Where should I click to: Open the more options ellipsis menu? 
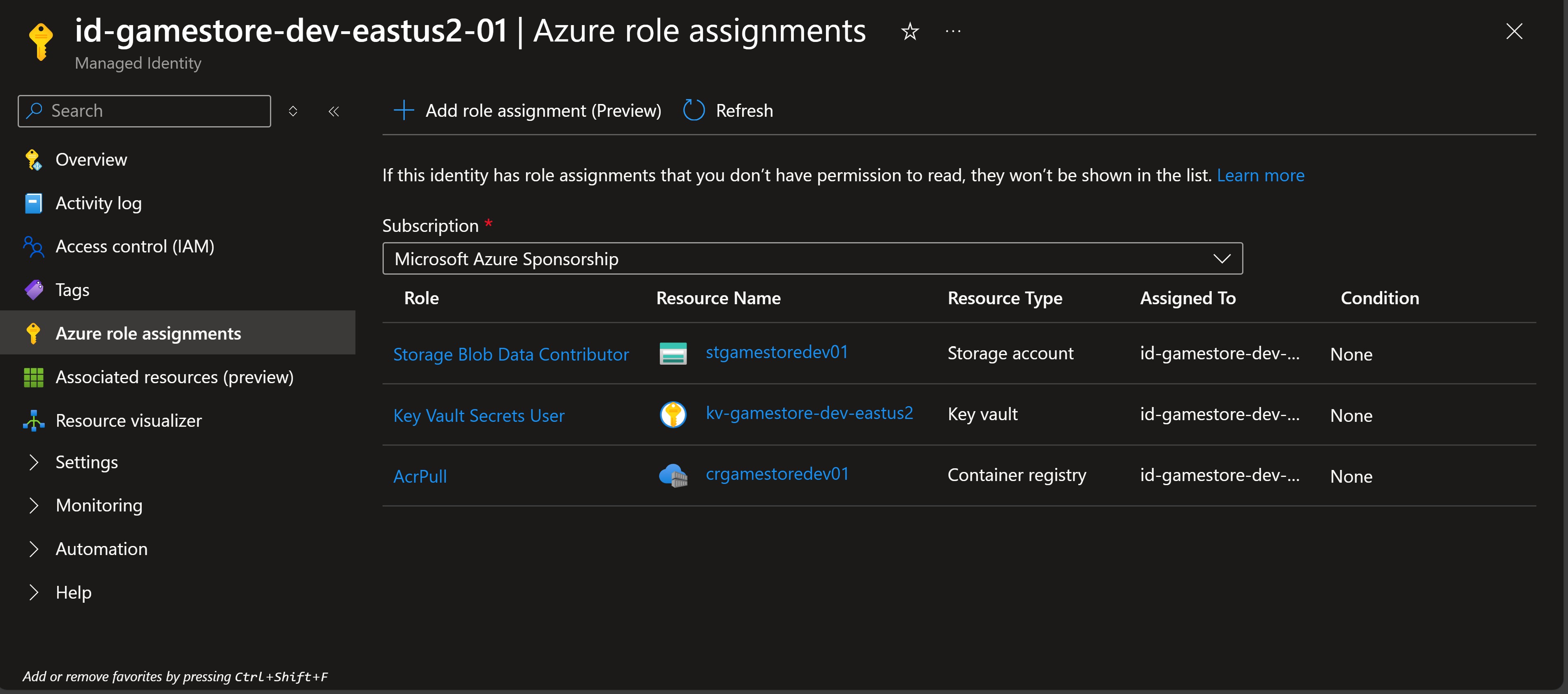952,31
